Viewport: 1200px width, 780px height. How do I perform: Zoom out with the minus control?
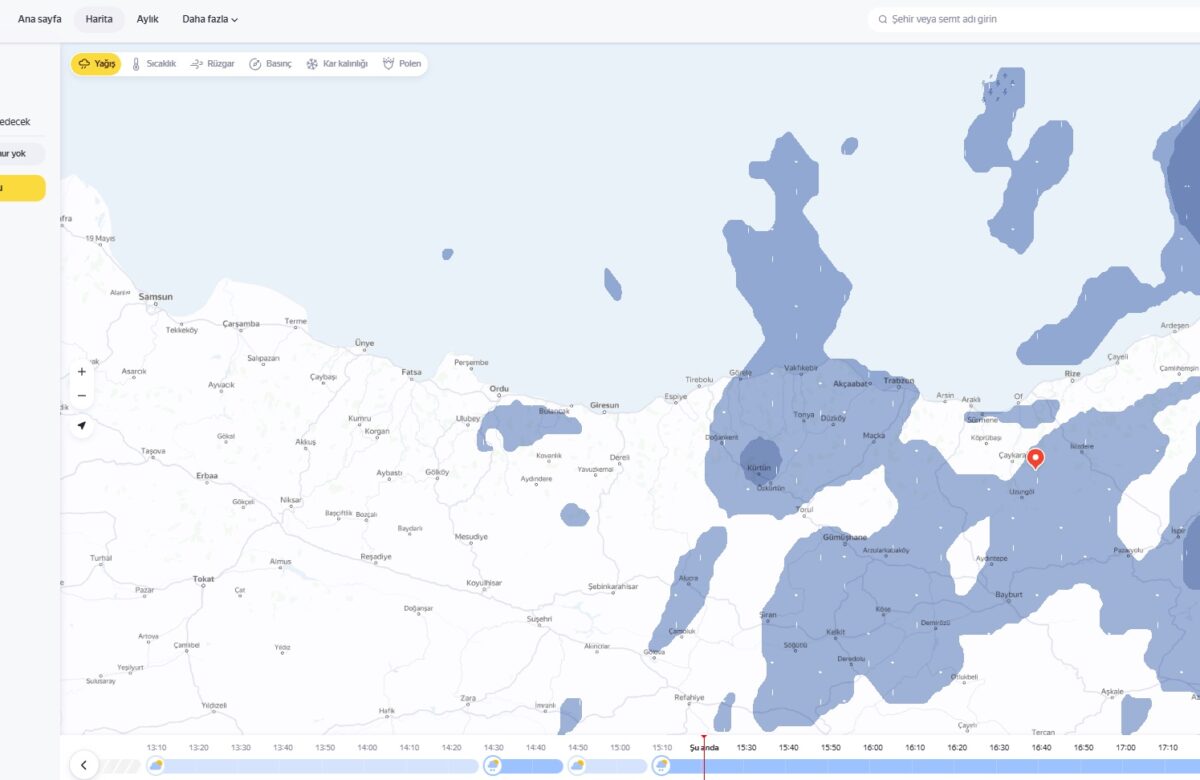click(x=81, y=395)
